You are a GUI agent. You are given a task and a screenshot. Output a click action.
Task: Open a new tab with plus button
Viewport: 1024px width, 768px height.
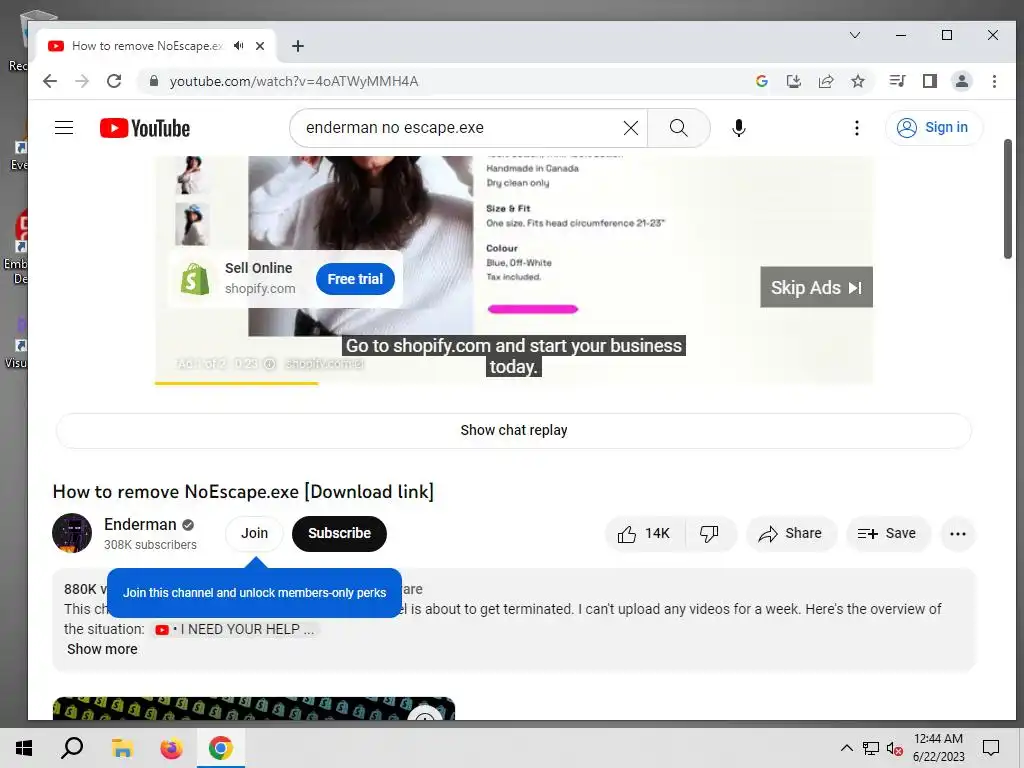298,46
